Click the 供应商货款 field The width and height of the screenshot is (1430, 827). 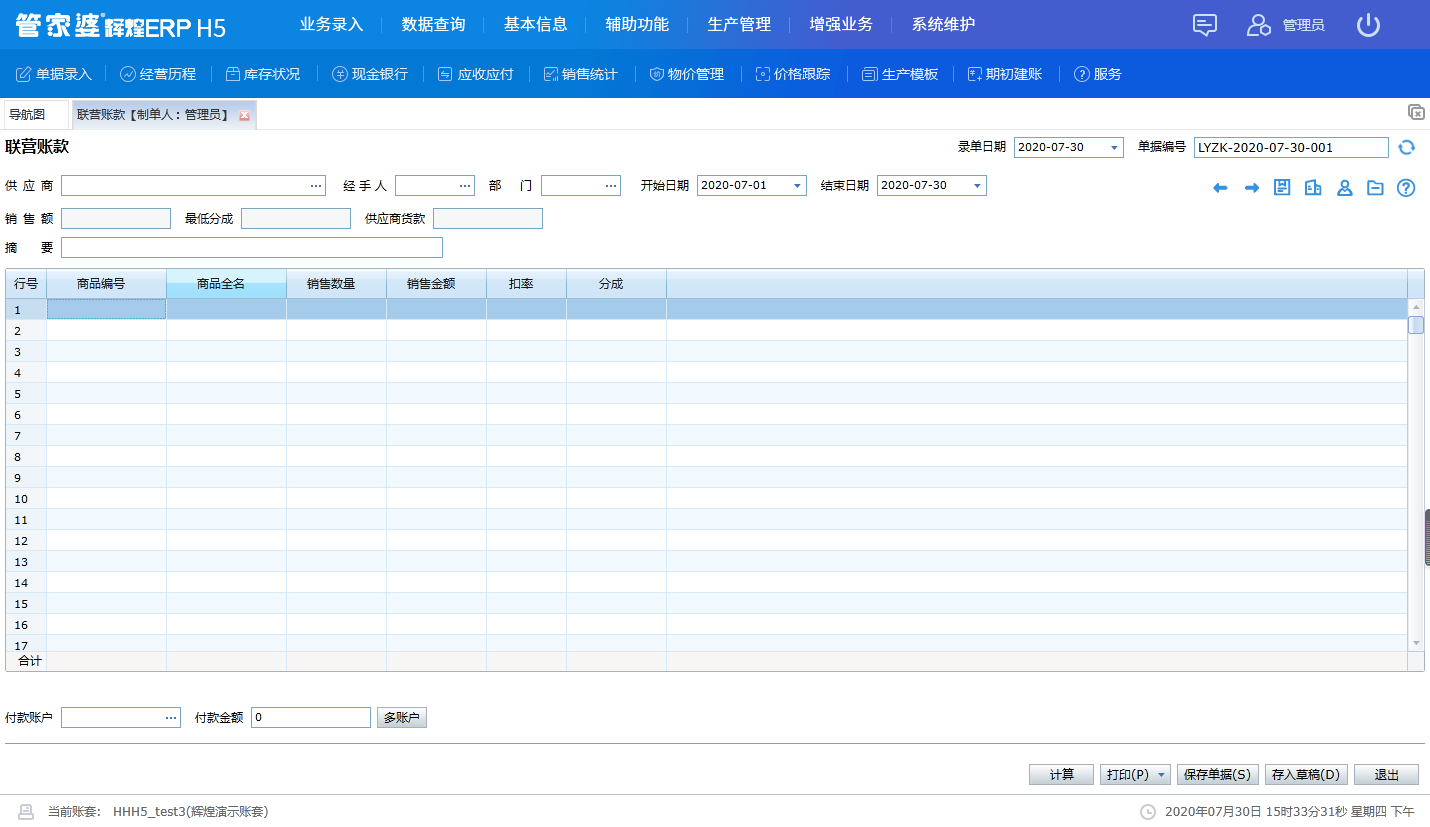(488, 219)
